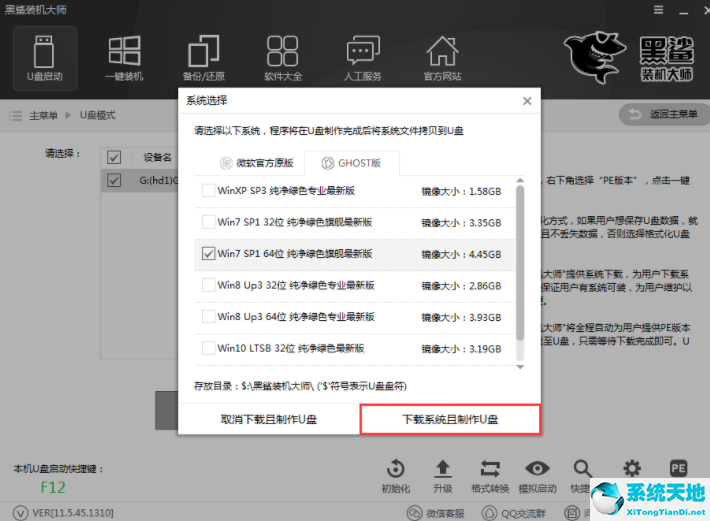This screenshot has height=521, width=710.
Task: Click the F12 hotkey text
Action: coord(53,488)
